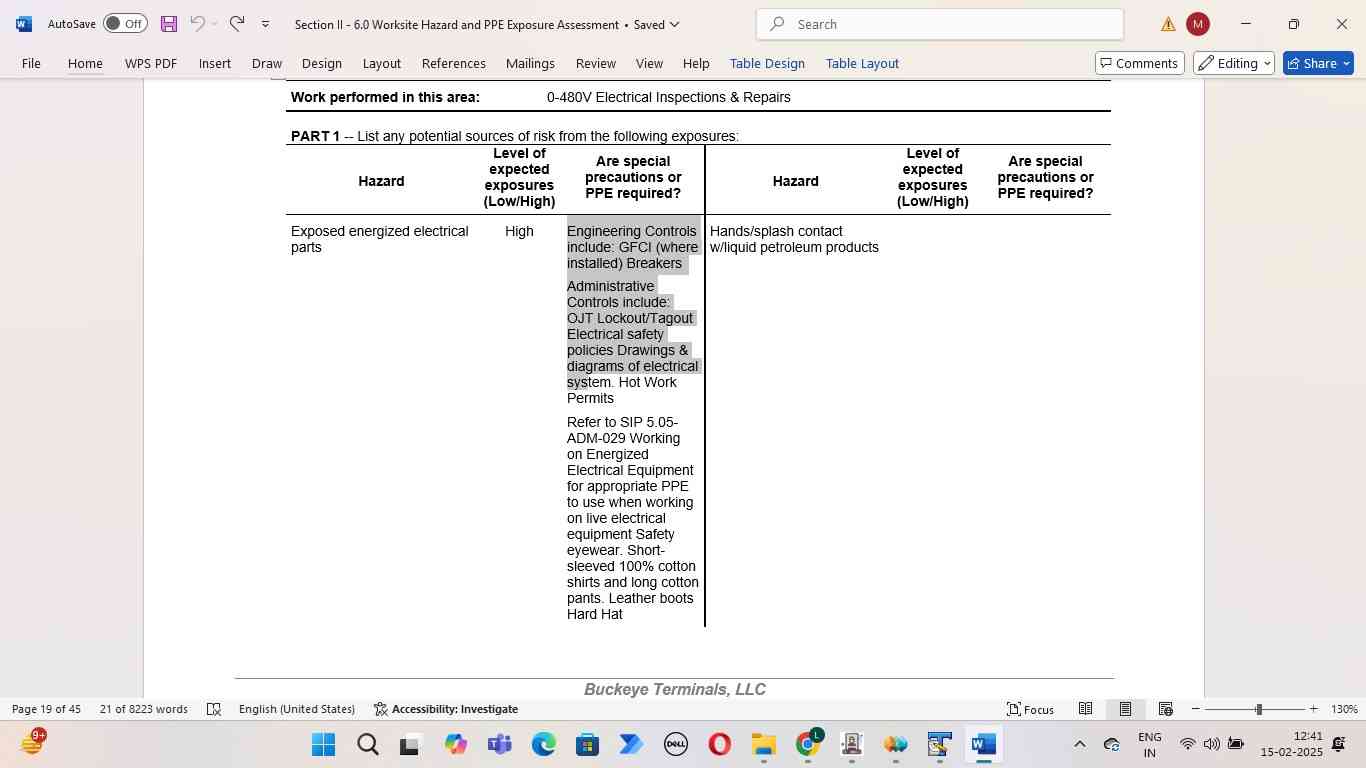This screenshot has height=768, width=1366.
Task: Click the zoom in plus button
Action: pos(1313,709)
